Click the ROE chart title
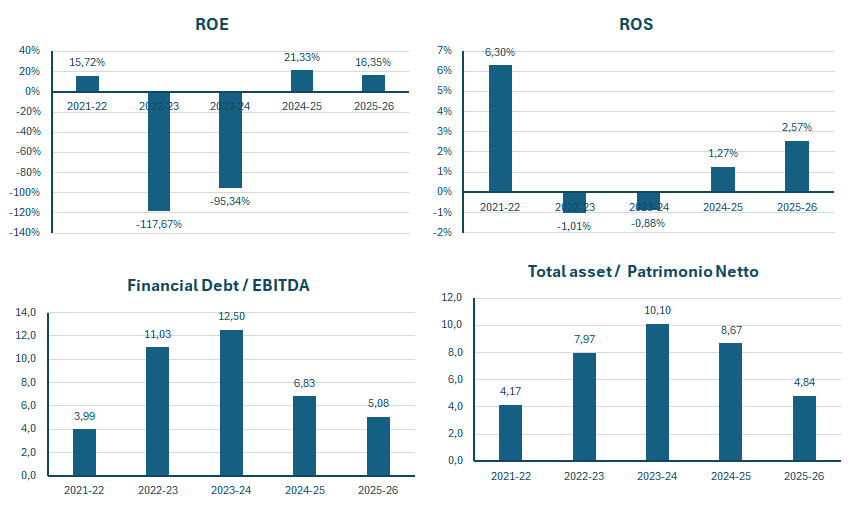 pos(212,25)
